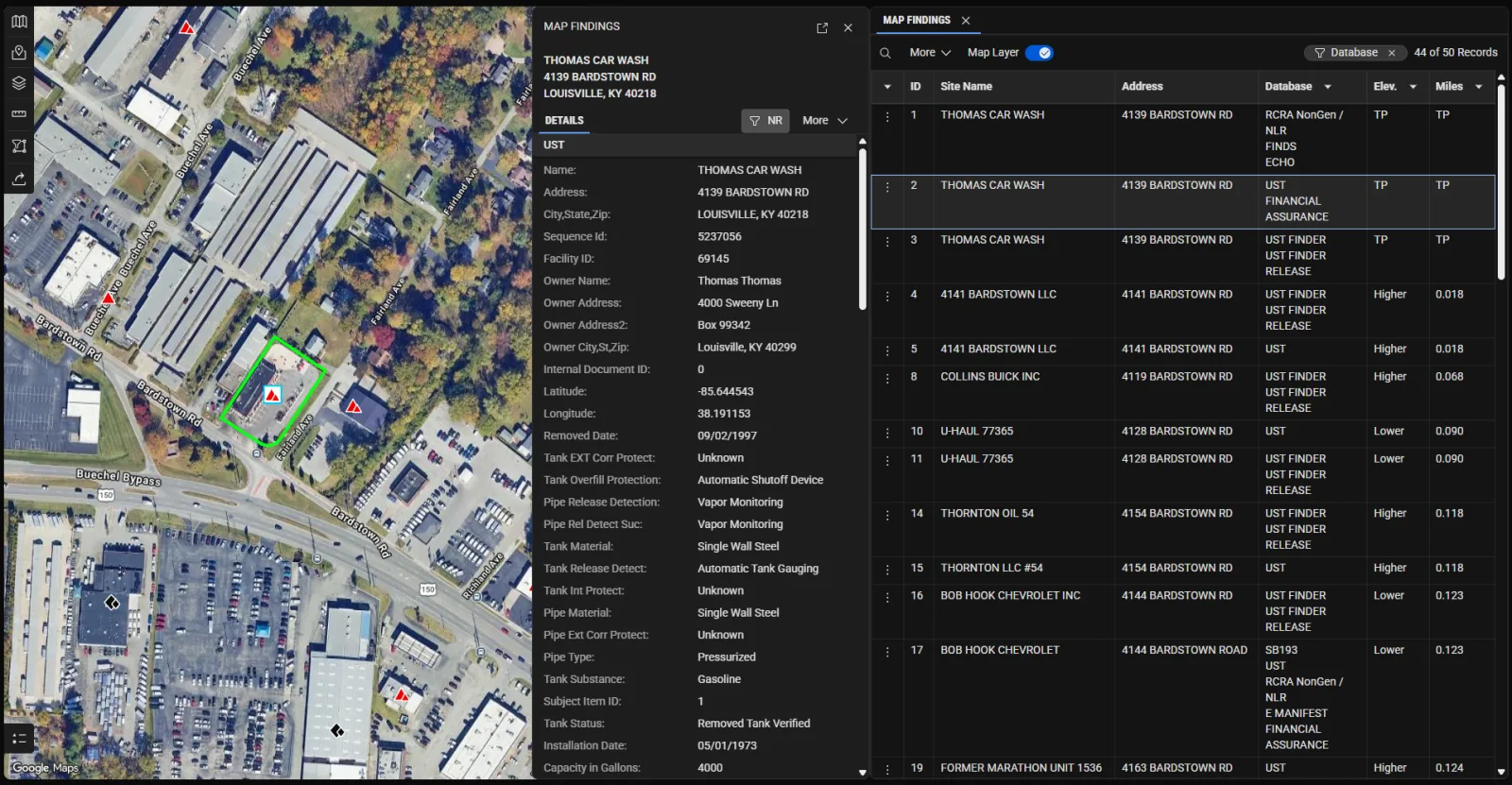This screenshot has width=1512, height=785.
Task: Sort by the Site Name column header
Action: 966,86
